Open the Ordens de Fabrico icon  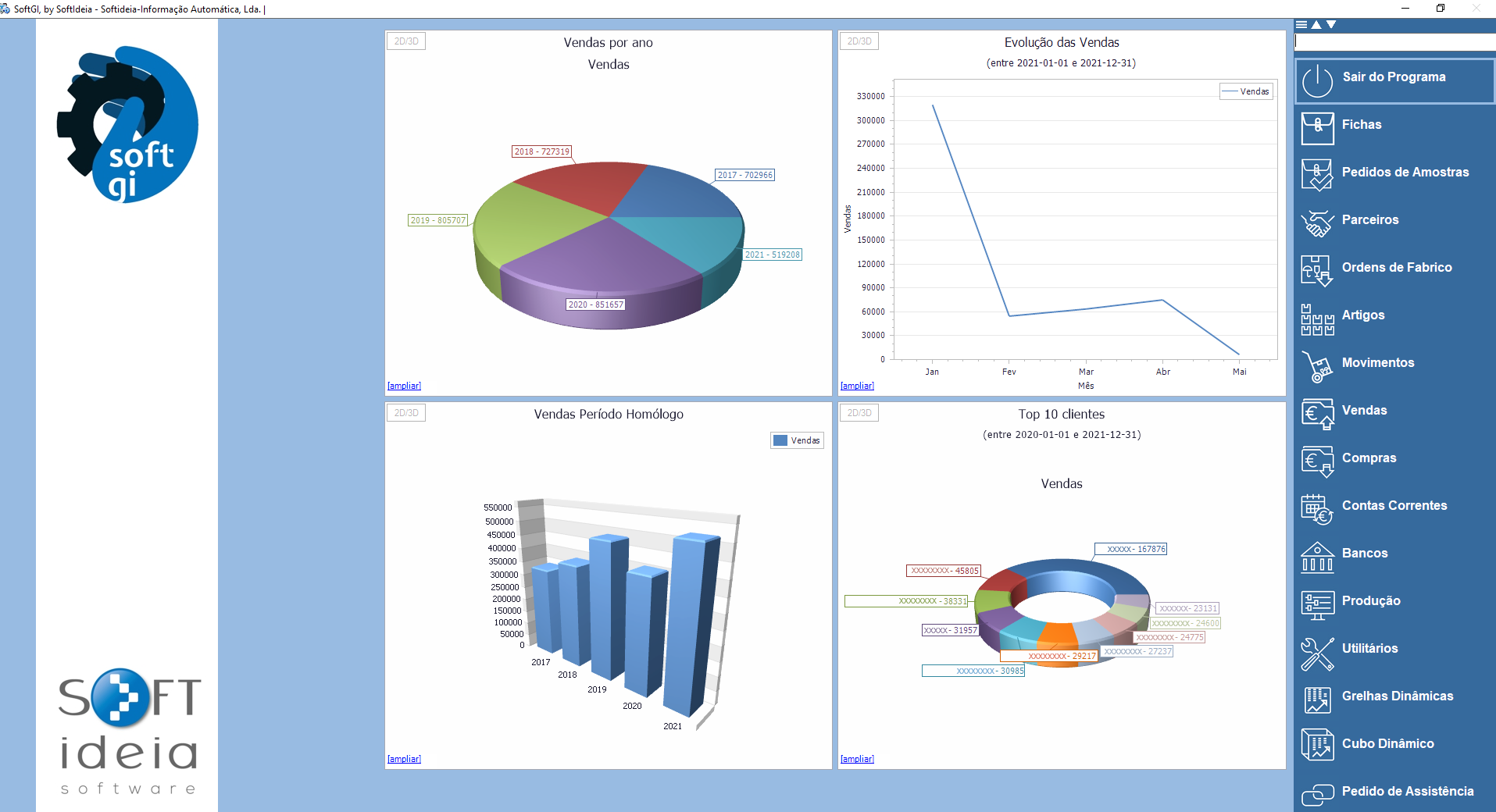click(x=1317, y=270)
